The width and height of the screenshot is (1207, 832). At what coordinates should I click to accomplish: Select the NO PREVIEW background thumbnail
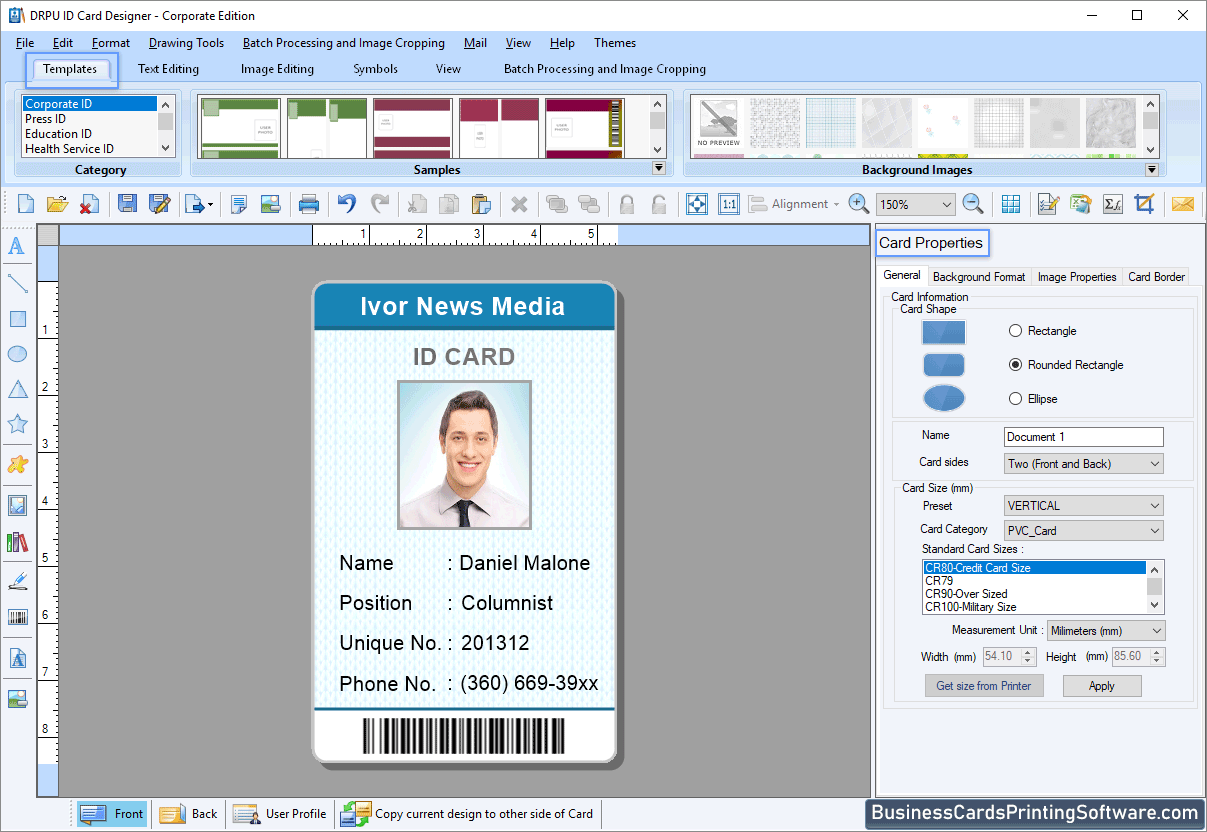(x=719, y=124)
